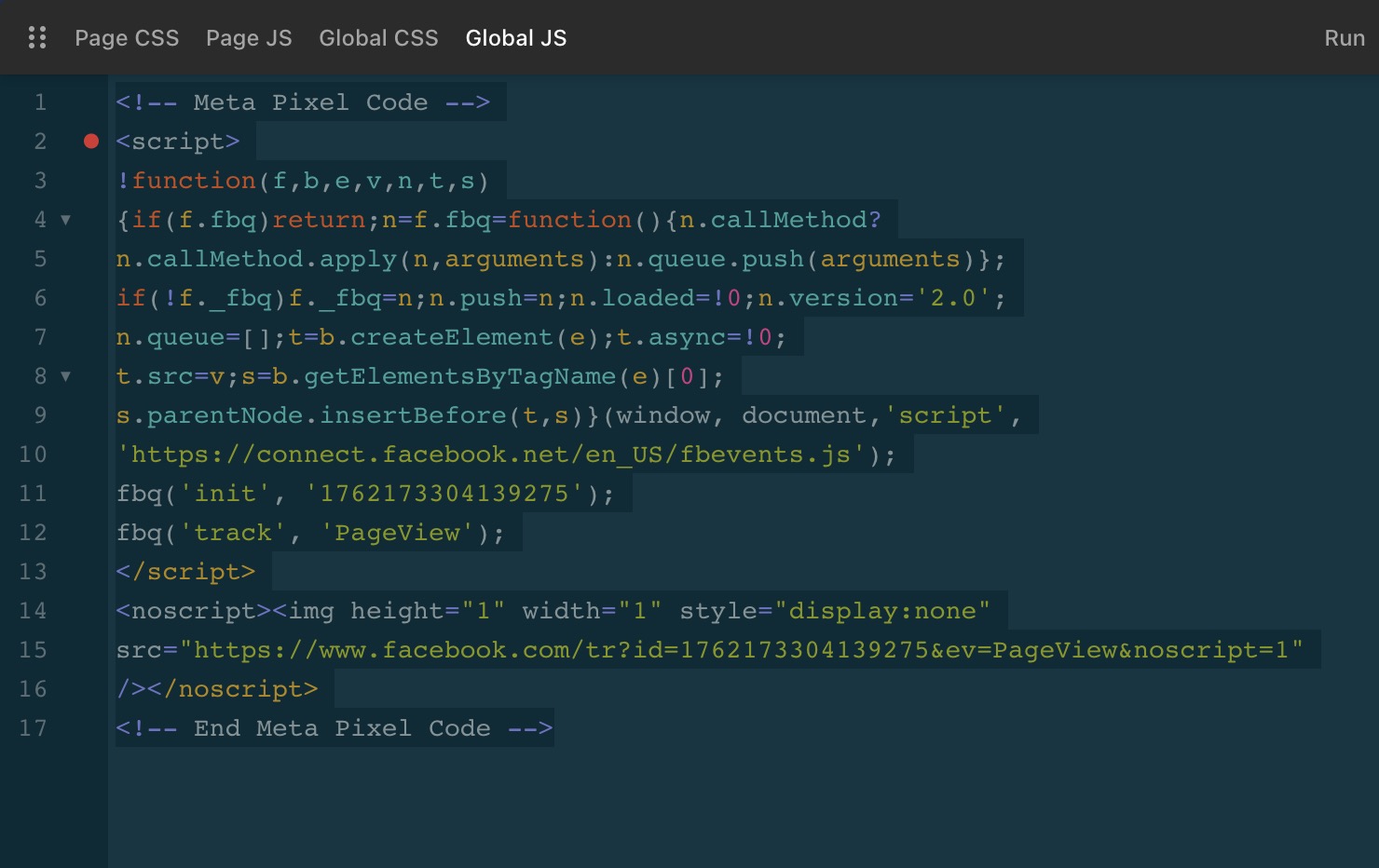
Task: Click the red error marker on line 2
Action: click(x=91, y=142)
